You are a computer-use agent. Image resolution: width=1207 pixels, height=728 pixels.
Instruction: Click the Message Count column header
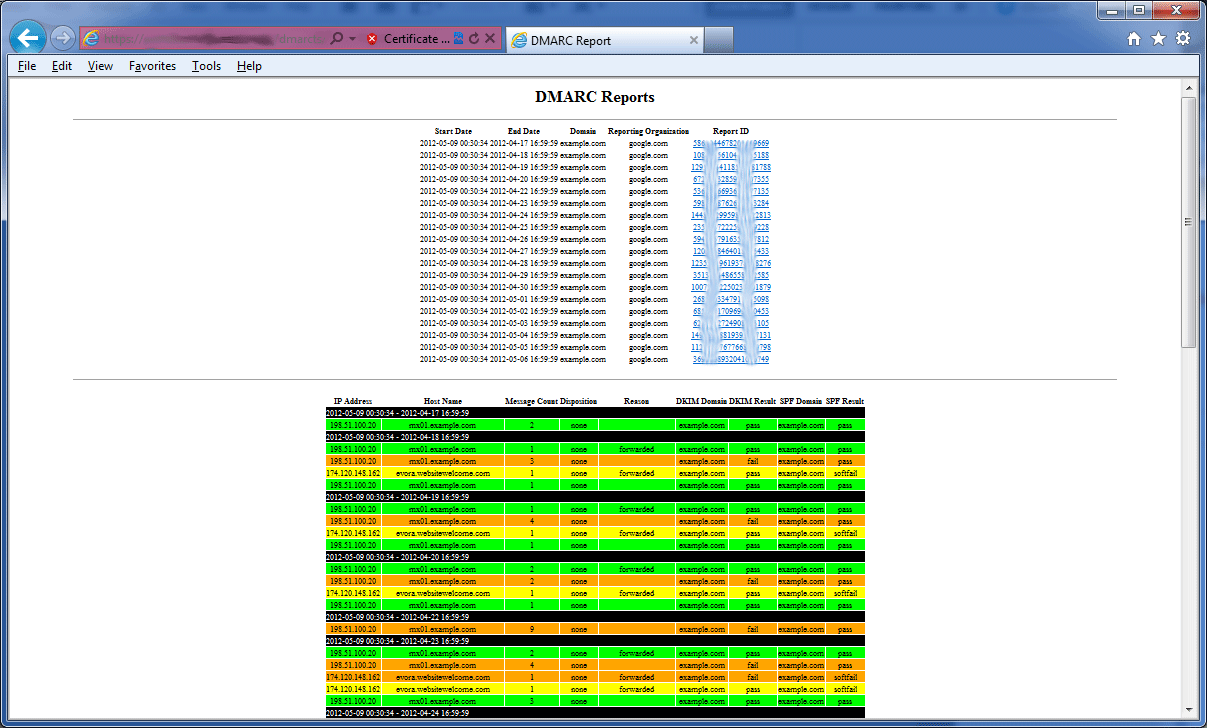(x=531, y=401)
